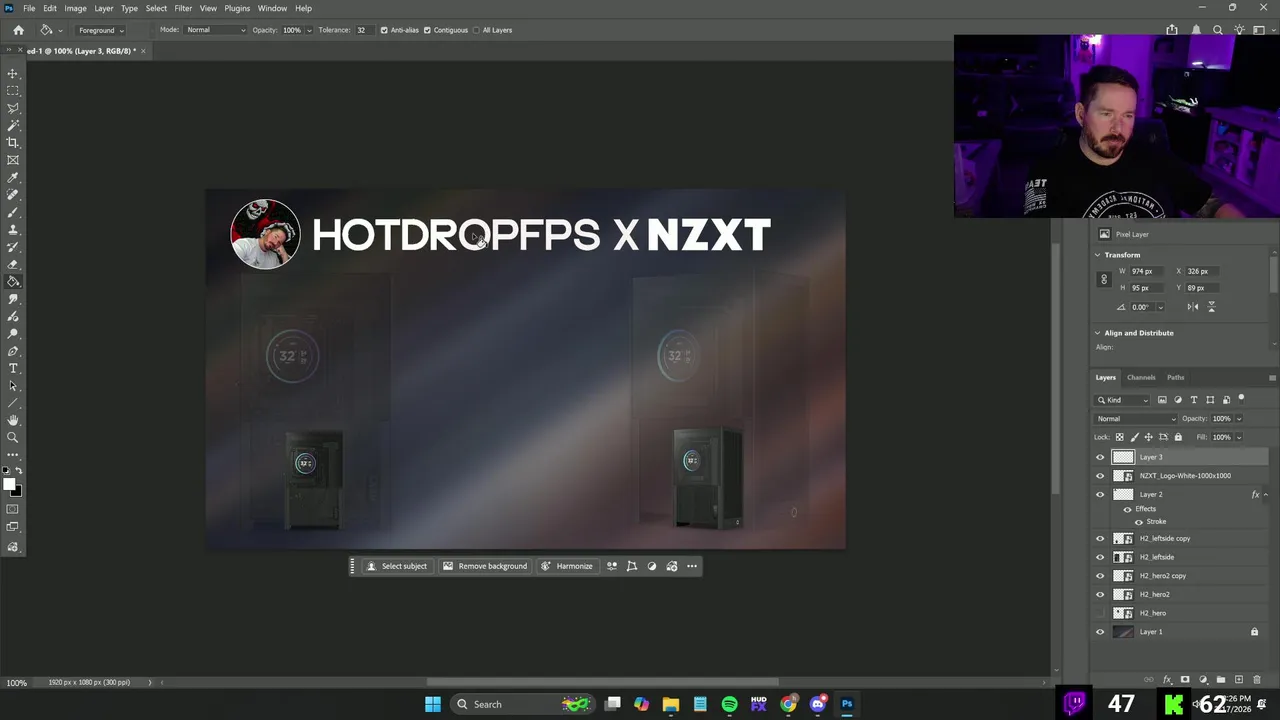Screen dimensions: 1280x720
Task: Collapse Layer 2 effects list
Action: (1265, 494)
